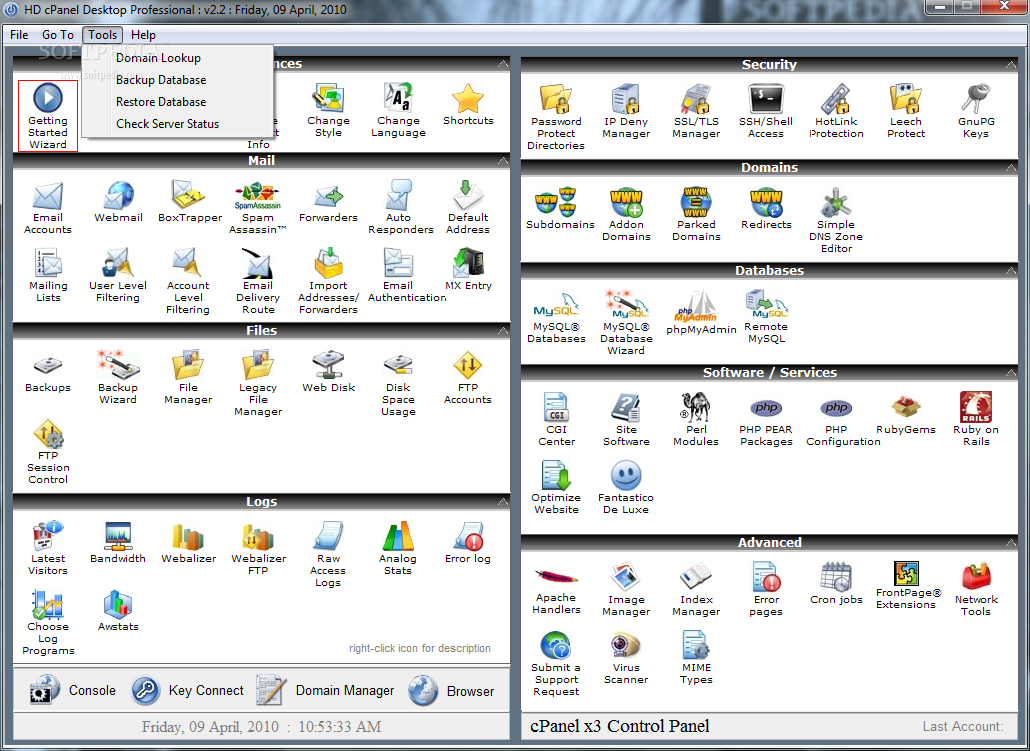This screenshot has height=751, width=1030.
Task: Open Addon Domains
Action: pos(626,215)
